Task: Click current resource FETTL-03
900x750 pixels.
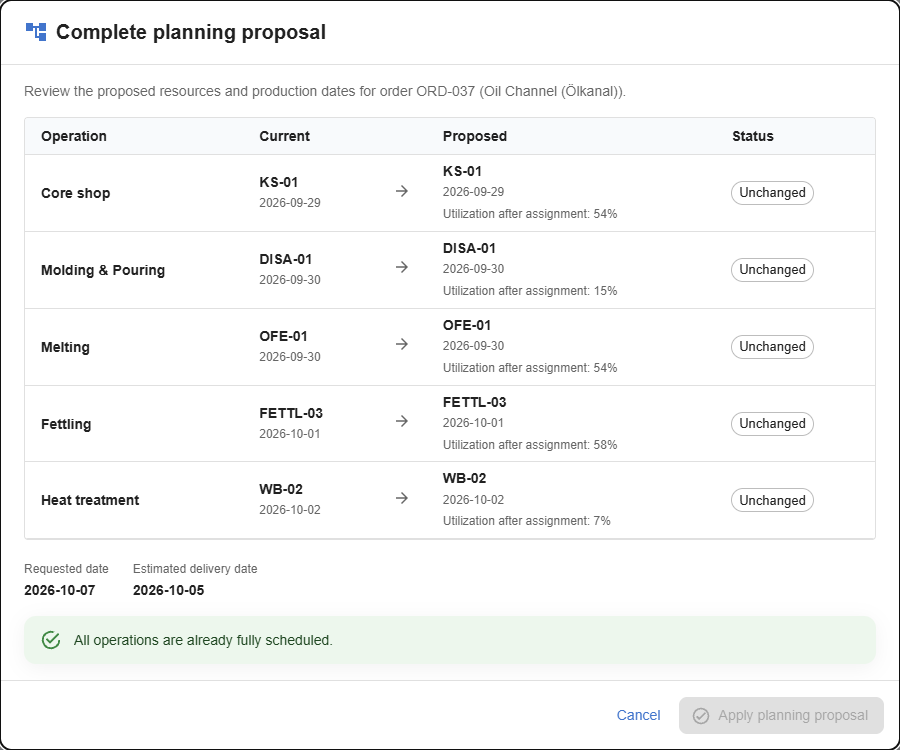Action: (x=291, y=413)
